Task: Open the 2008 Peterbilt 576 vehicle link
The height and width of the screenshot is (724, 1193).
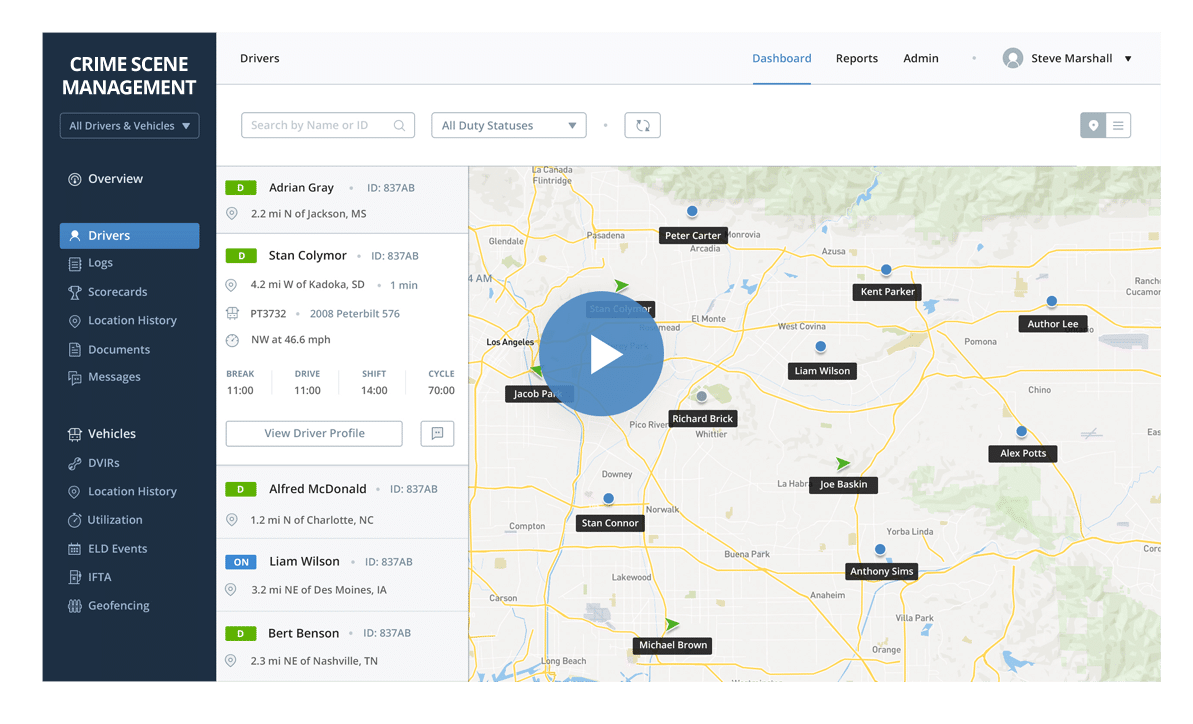Action: tap(354, 314)
